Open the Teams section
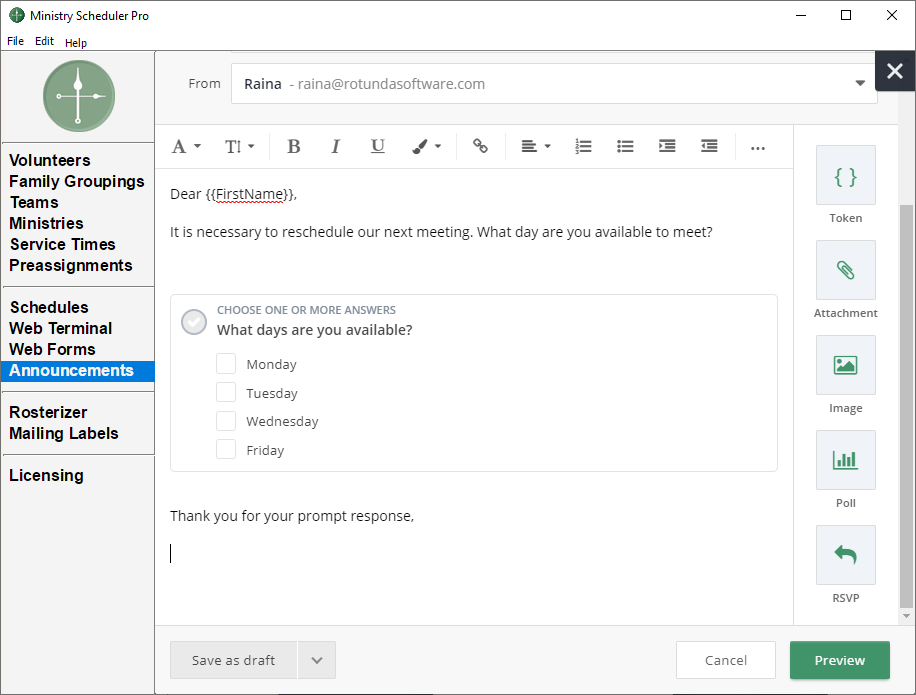The image size is (916, 695). point(34,202)
